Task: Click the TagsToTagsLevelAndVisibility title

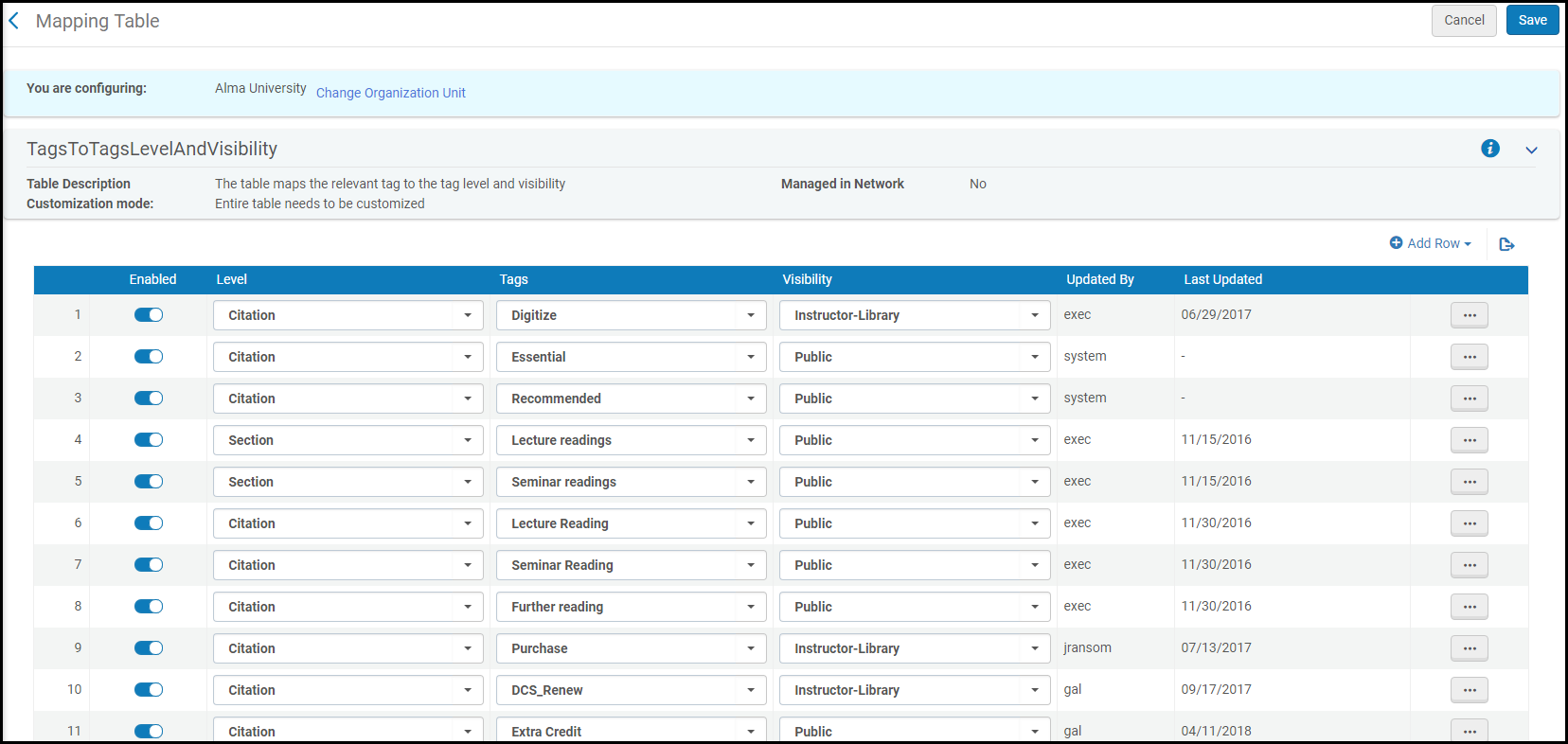Action: click(x=151, y=149)
